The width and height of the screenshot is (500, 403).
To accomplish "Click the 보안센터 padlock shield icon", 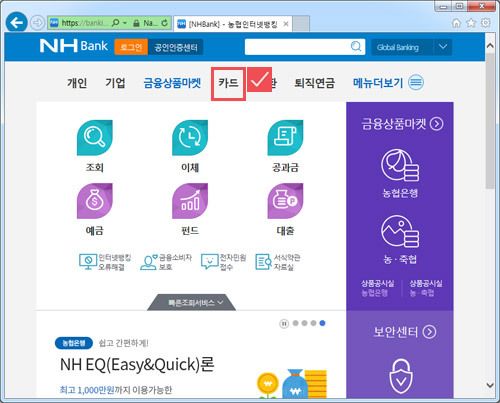I will 401,377.
